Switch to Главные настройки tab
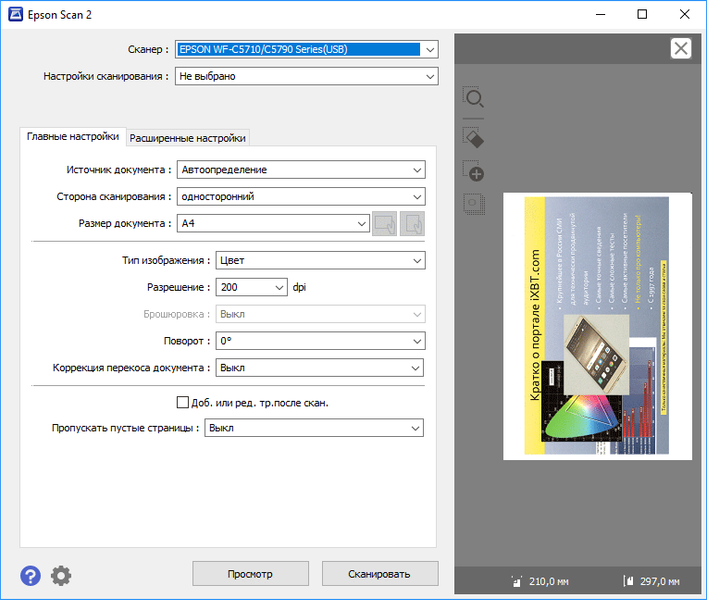The width and height of the screenshot is (707, 600). coord(73,137)
